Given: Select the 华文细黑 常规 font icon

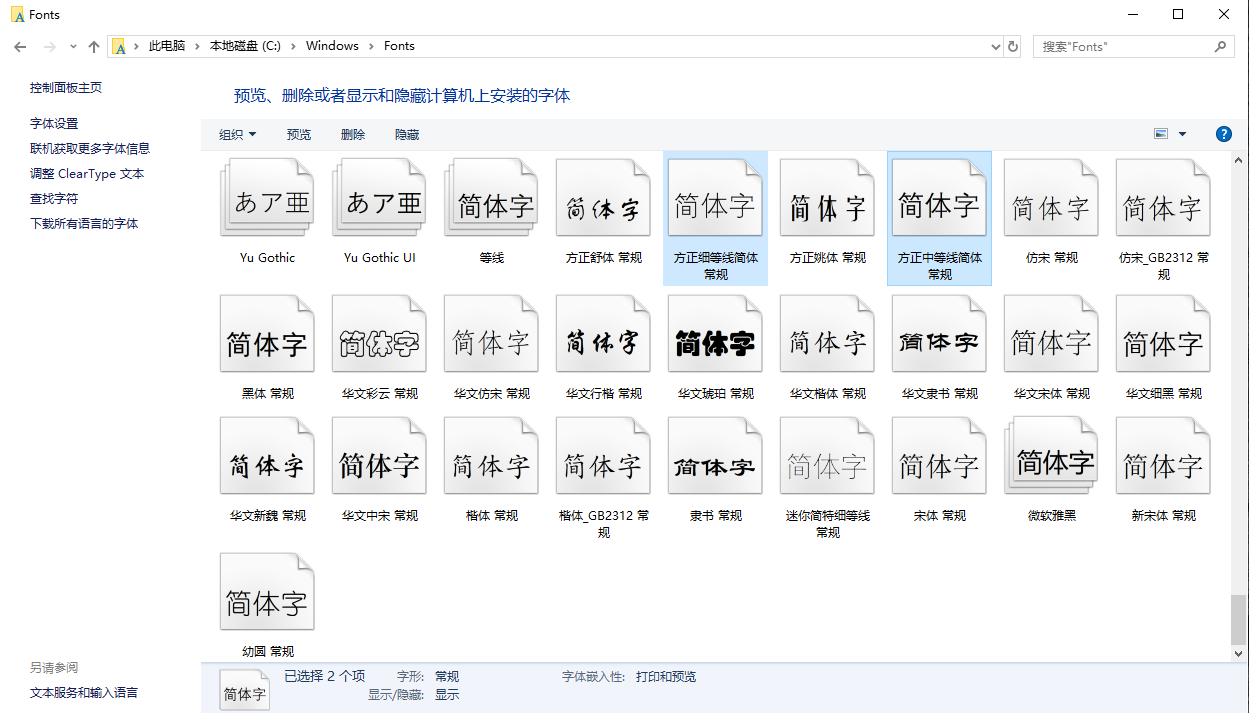Looking at the screenshot, I should point(1163,334).
